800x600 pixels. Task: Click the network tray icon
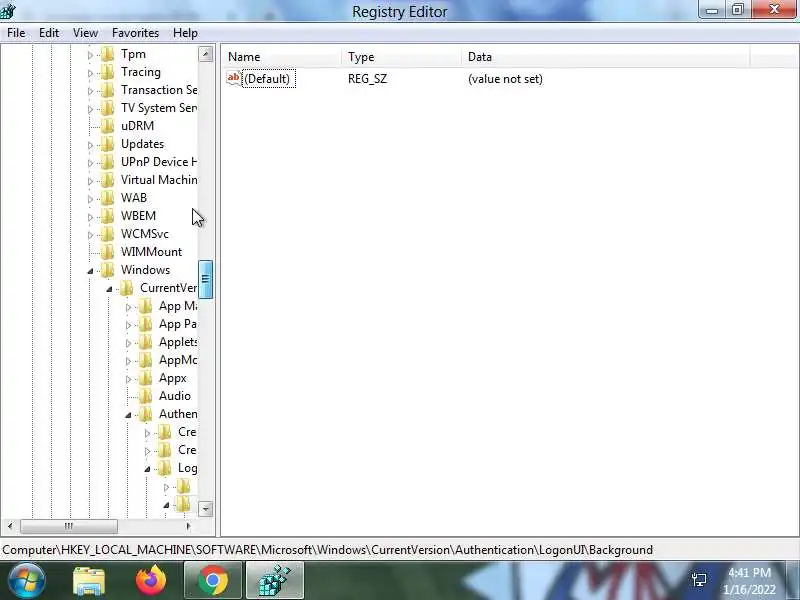point(699,580)
